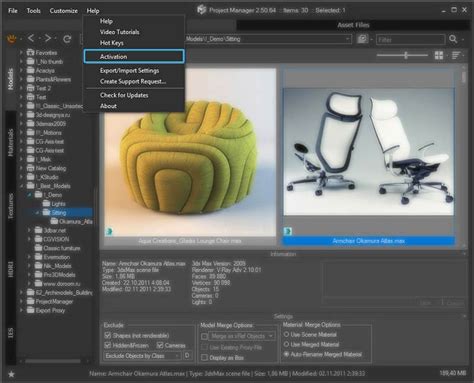Click the orange crown logo icon
This screenshot has height=383, width=474.
pos(12,39)
